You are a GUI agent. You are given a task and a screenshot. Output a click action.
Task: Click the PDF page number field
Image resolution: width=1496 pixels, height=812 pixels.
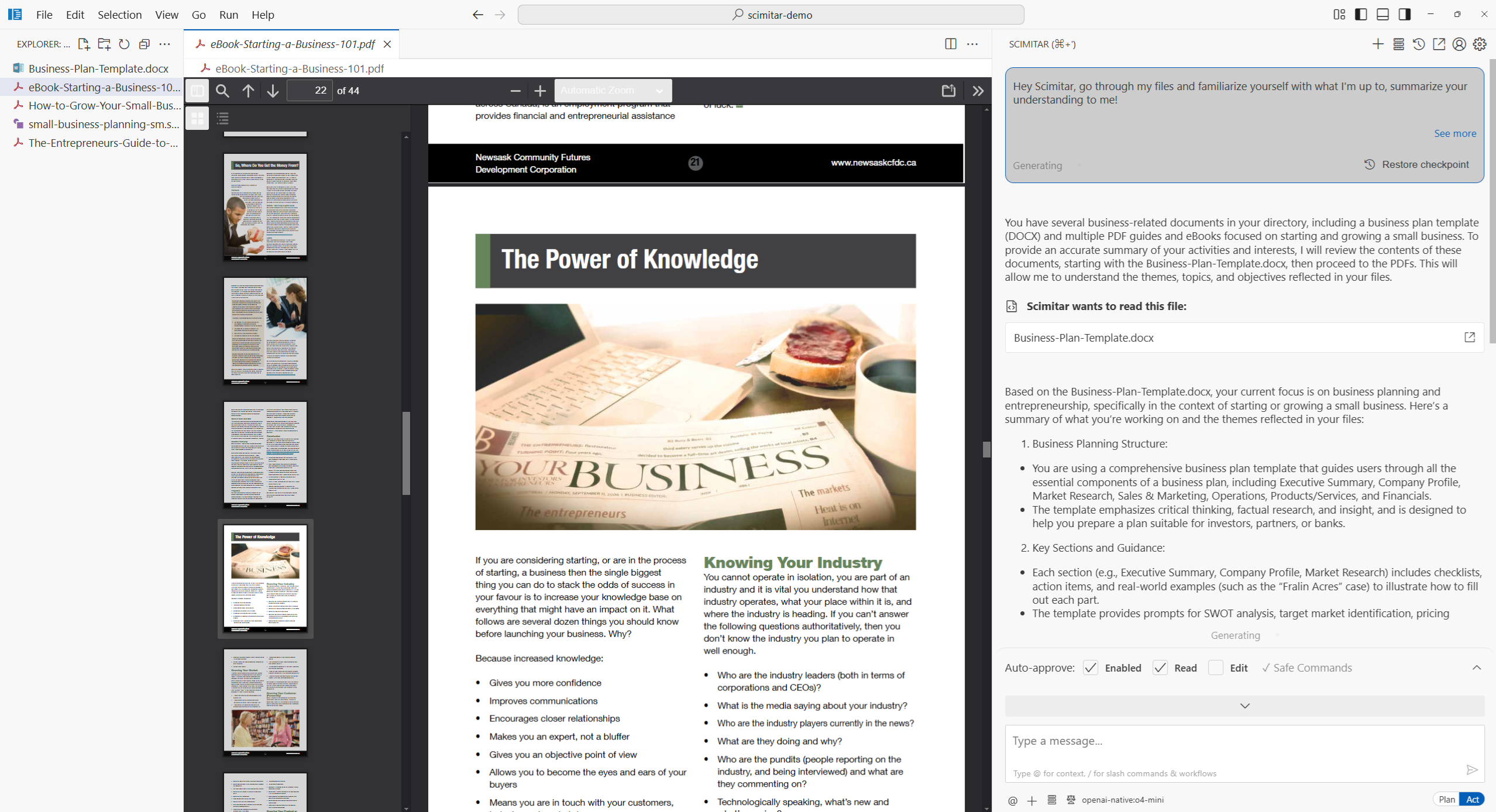click(309, 91)
